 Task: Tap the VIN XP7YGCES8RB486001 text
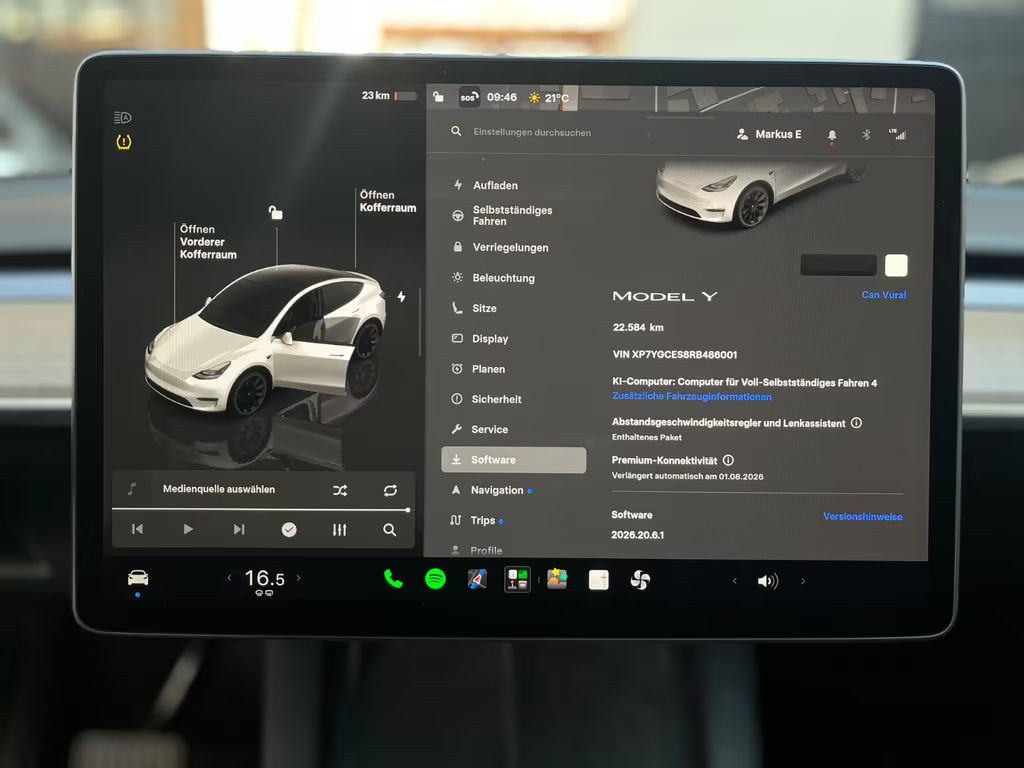(675, 355)
